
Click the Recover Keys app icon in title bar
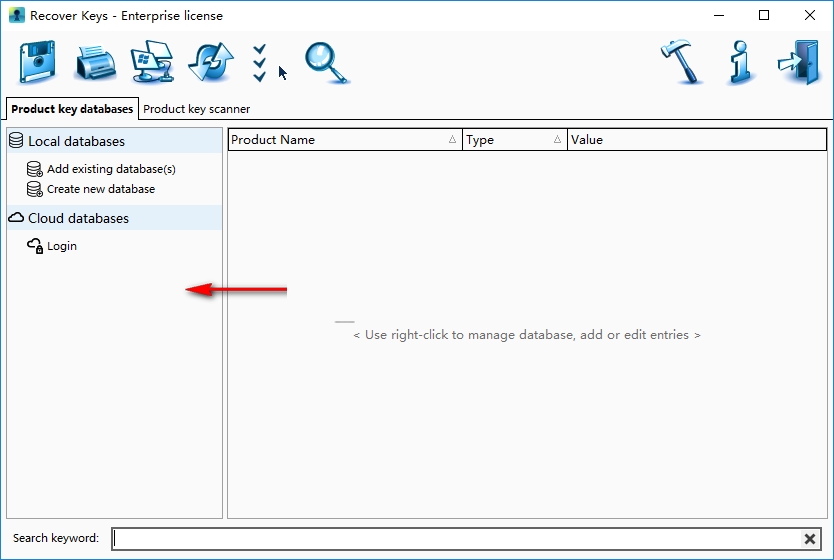pos(17,15)
